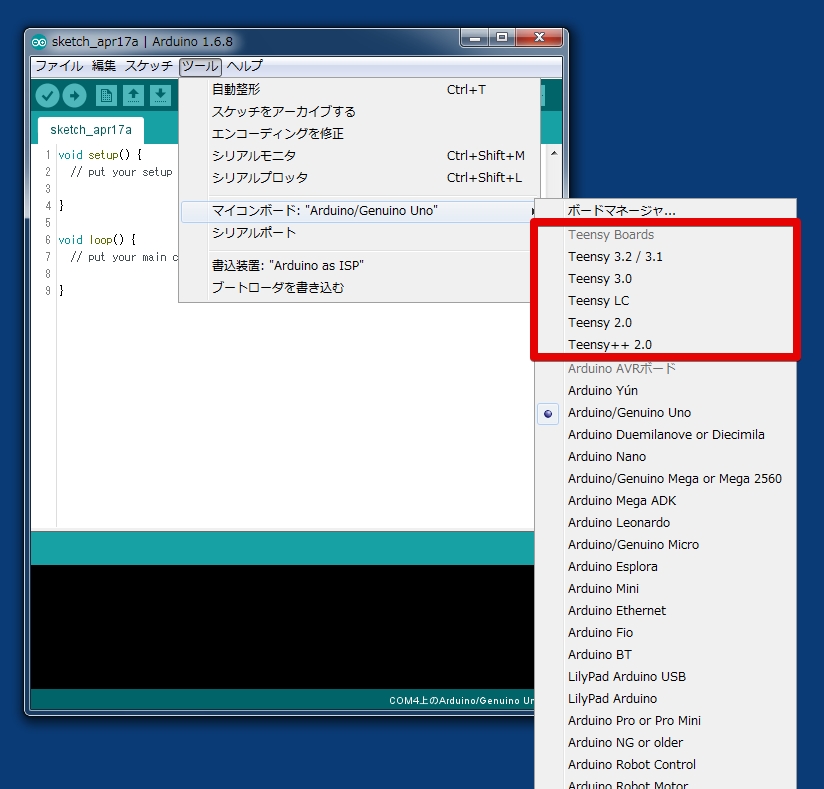Close the Arduino window
Image resolution: width=824 pixels, height=789 pixels.
(x=539, y=38)
